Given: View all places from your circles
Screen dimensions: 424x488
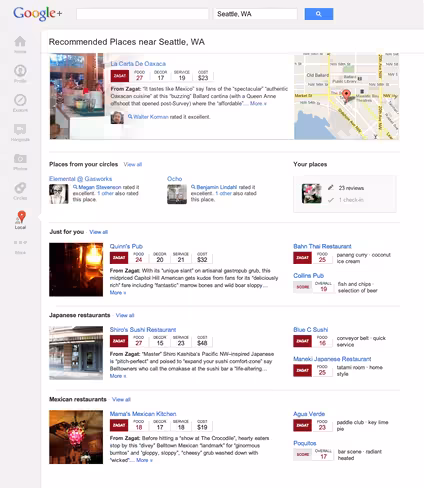Looking at the screenshot, I should [133, 164].
